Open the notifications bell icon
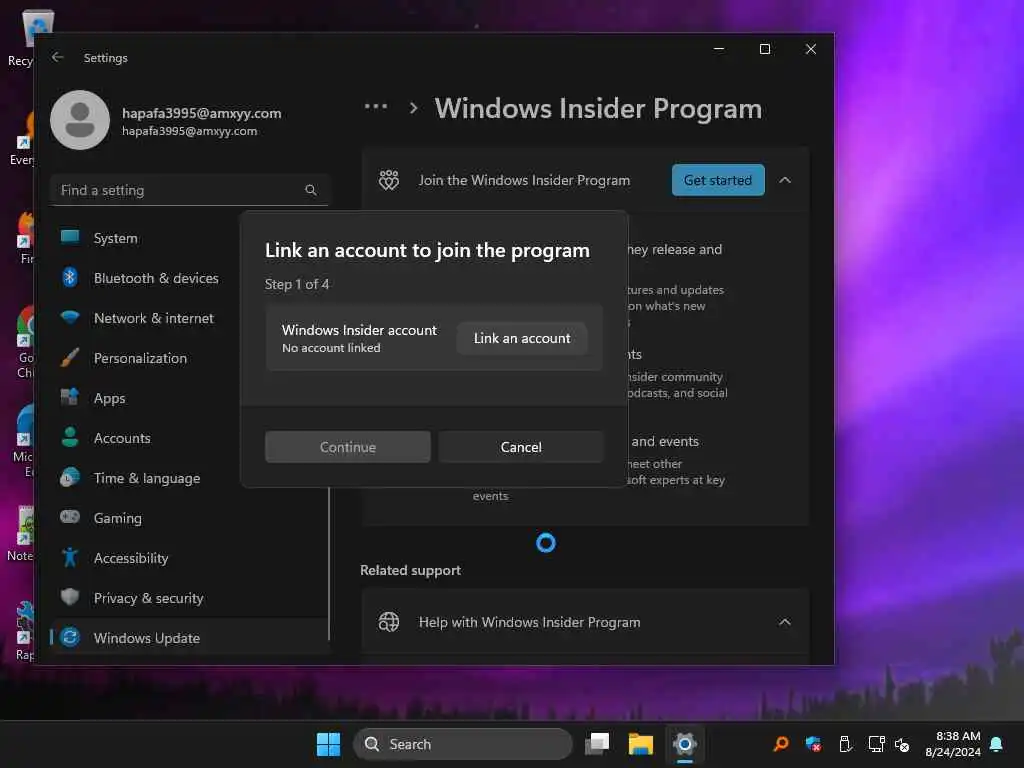This screenshot has height=768, width=1024. (997, 744)
